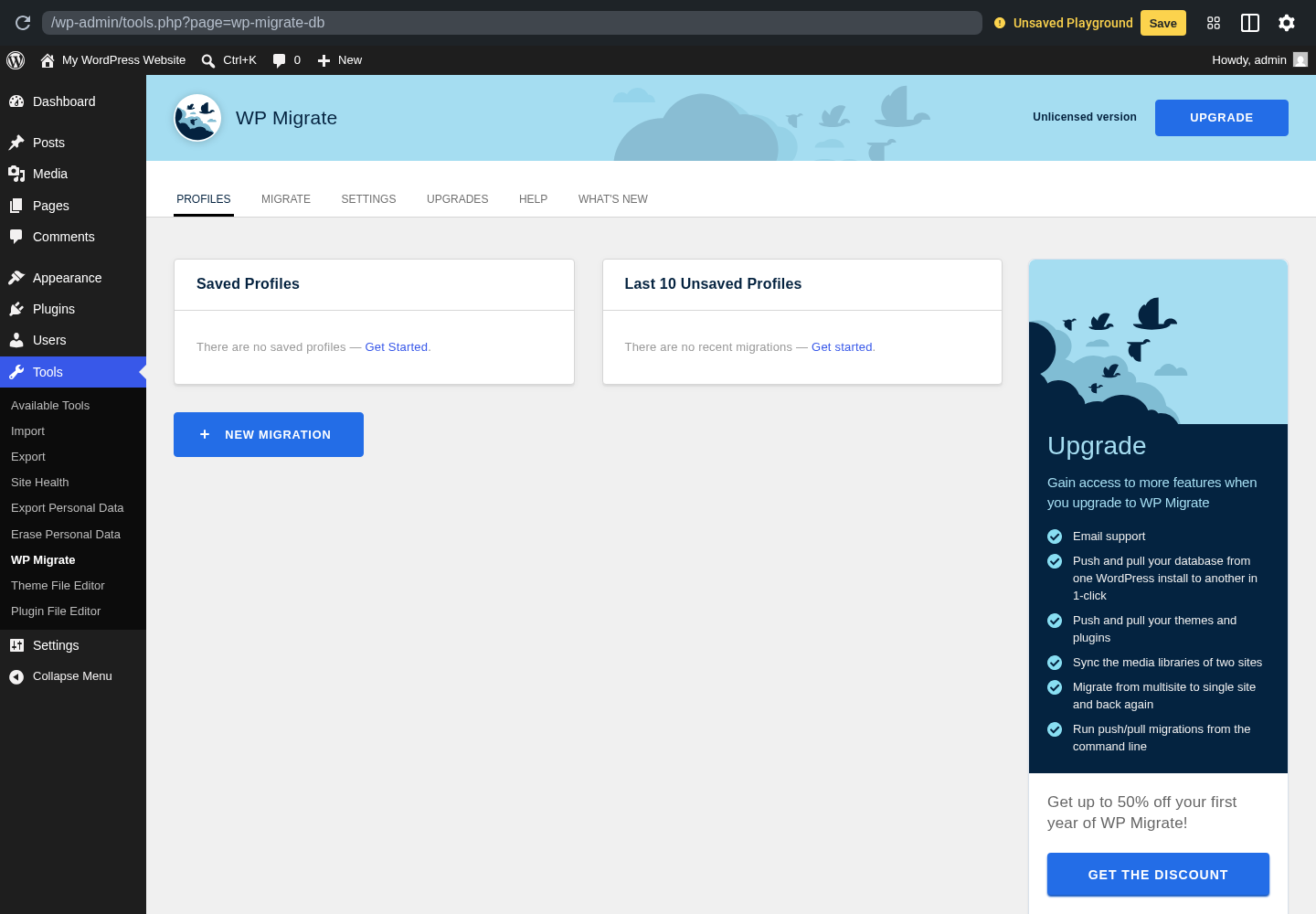Click the admin user avatar
The image size is (1316, 914).
1300,59
